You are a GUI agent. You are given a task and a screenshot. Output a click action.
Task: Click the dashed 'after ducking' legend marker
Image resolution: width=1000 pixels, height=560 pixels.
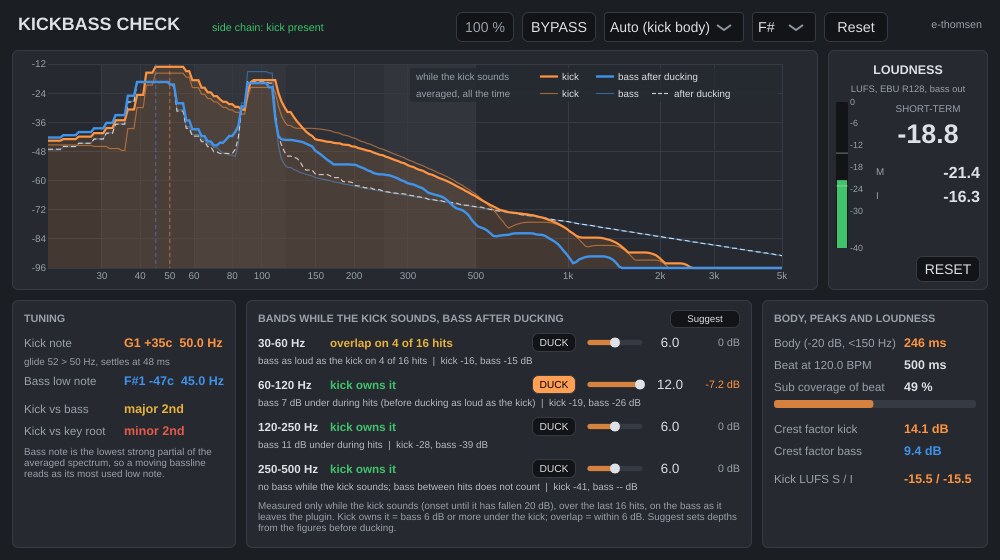tap(659, 94)
